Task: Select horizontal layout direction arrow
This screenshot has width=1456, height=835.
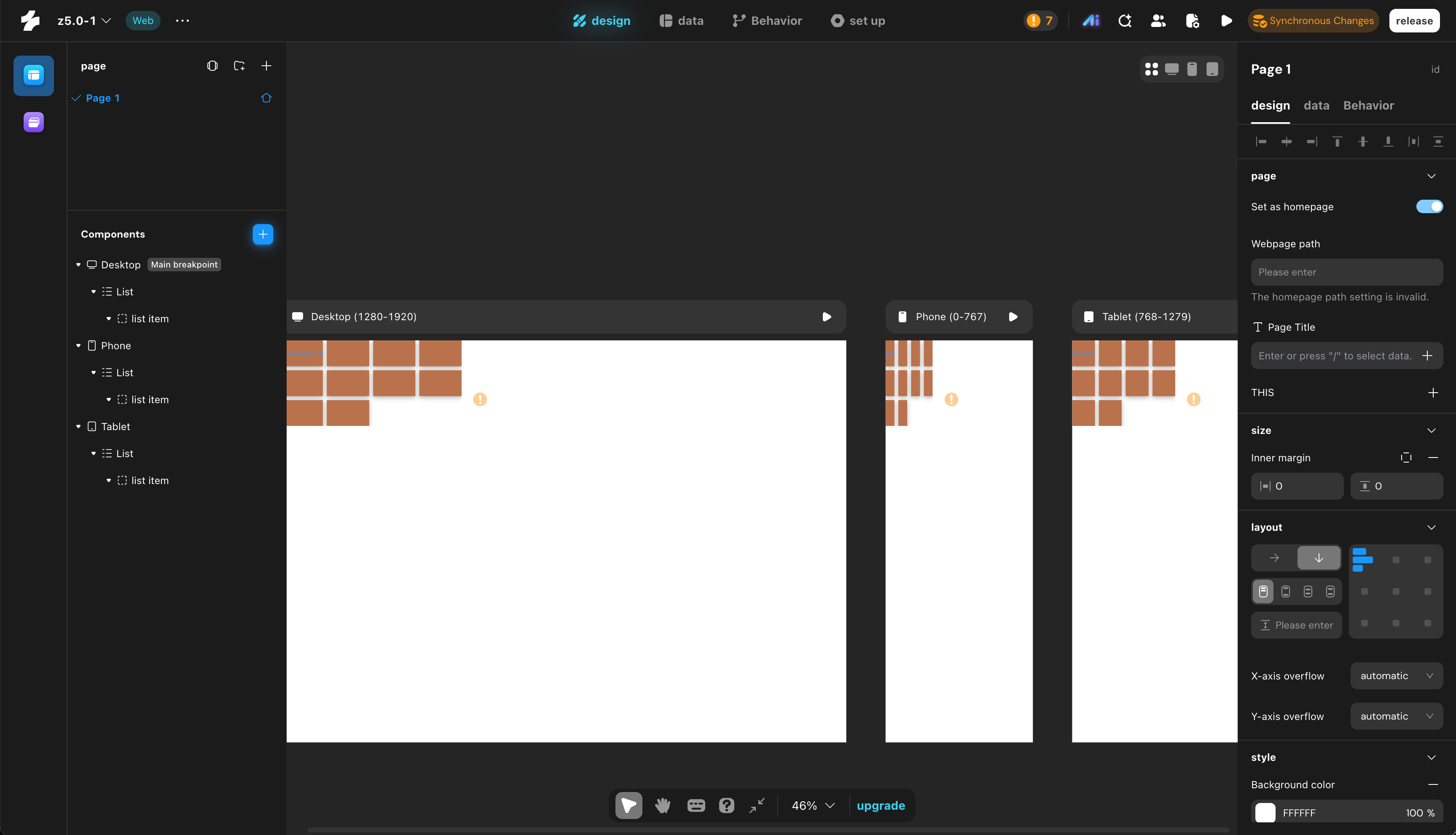Action: point(1274,557)
